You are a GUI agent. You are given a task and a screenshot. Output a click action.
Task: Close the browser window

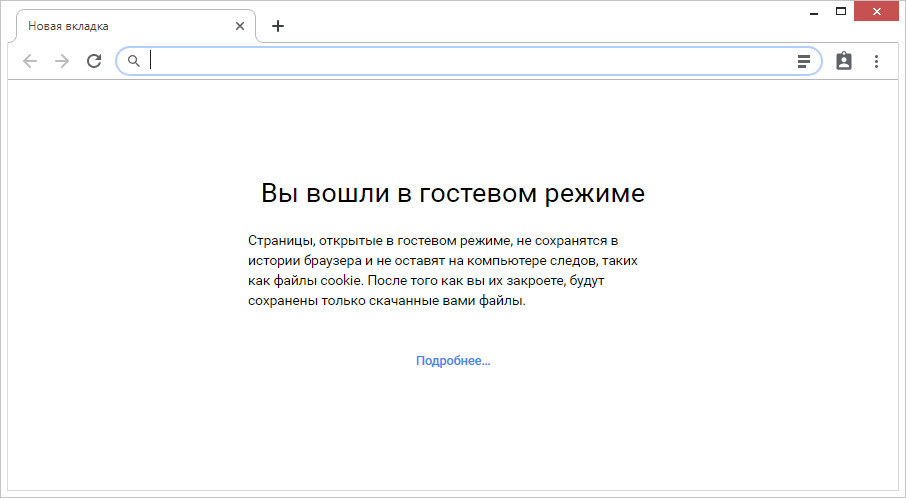point(877,12)
